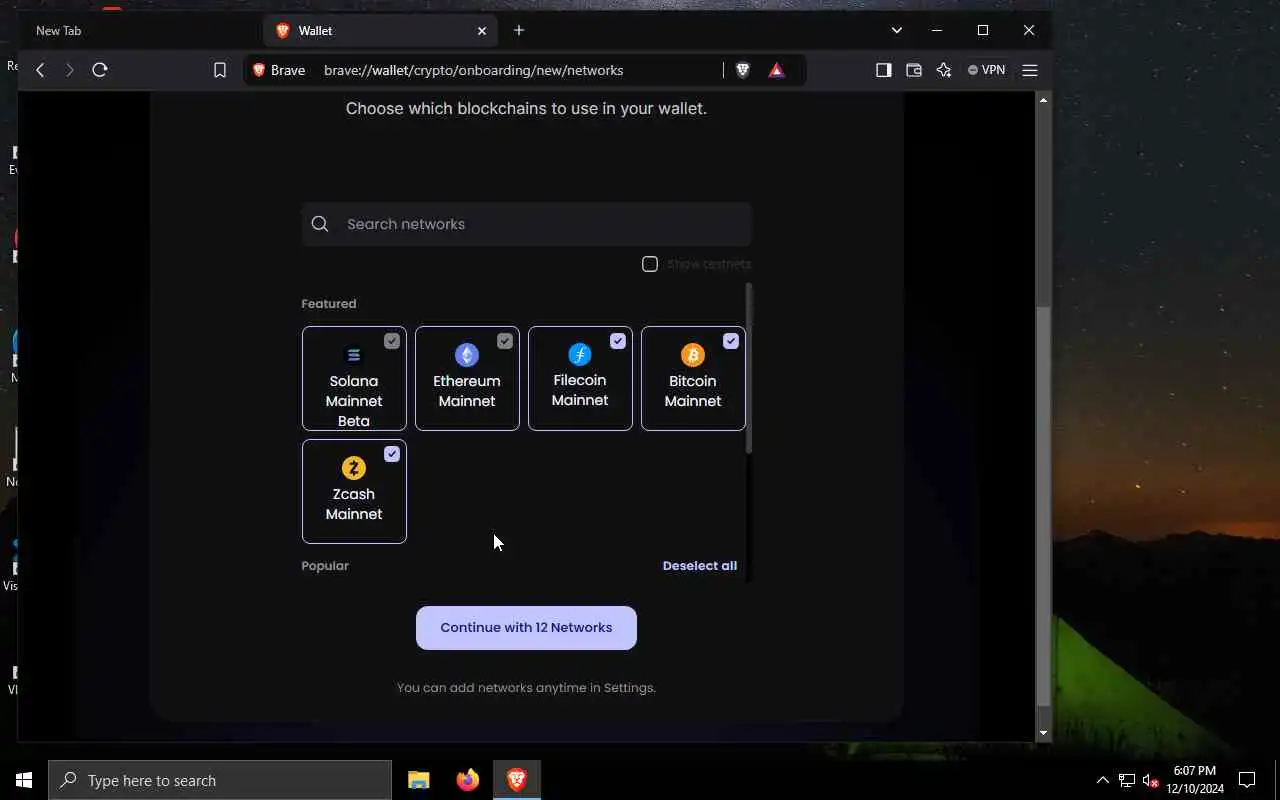Viewport: 1280px width, 800px height.
Task: Click the page scrollbar up arrow
Action: click(x=1043, y=100)
